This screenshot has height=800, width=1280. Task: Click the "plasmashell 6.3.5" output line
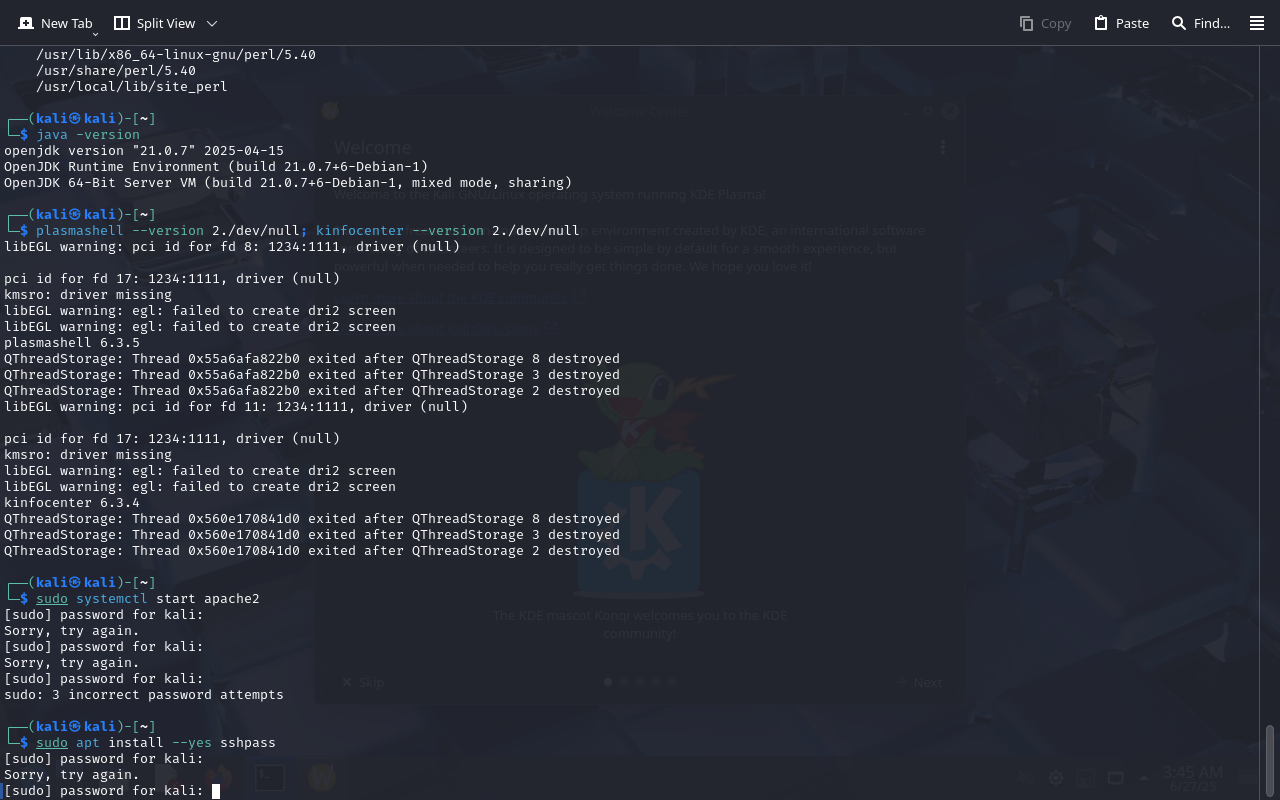point(72,343)
